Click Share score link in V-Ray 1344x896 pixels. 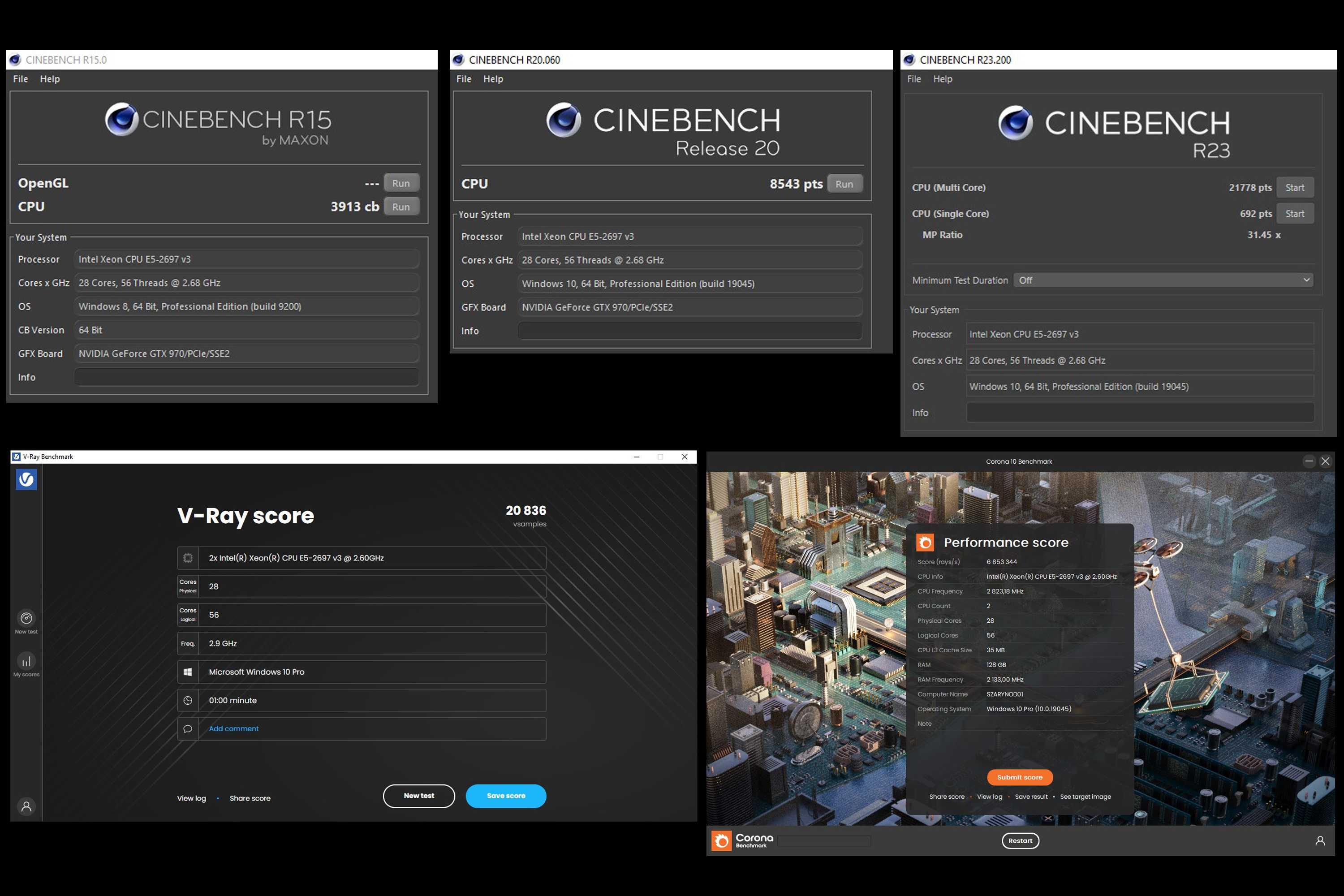pyautogui.click(x=250, y=798)
